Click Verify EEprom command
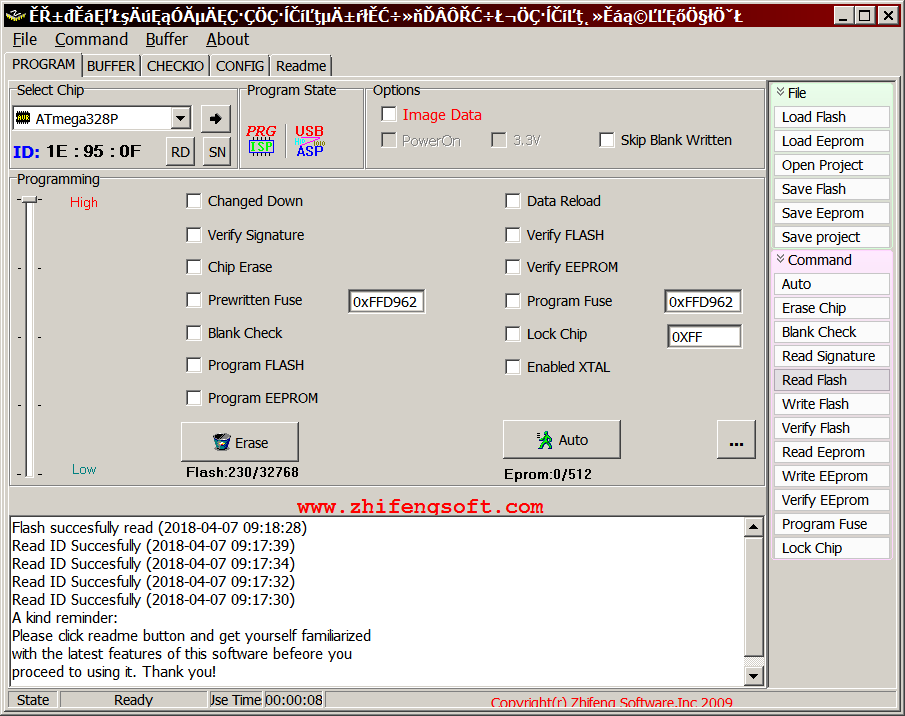Screen dimensions: 905x716 831,500
